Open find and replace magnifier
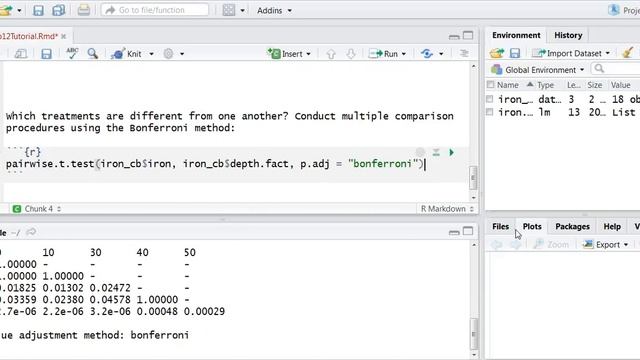Image resolution: width=640 pixels, height=360 pixels. click(93, 53)
